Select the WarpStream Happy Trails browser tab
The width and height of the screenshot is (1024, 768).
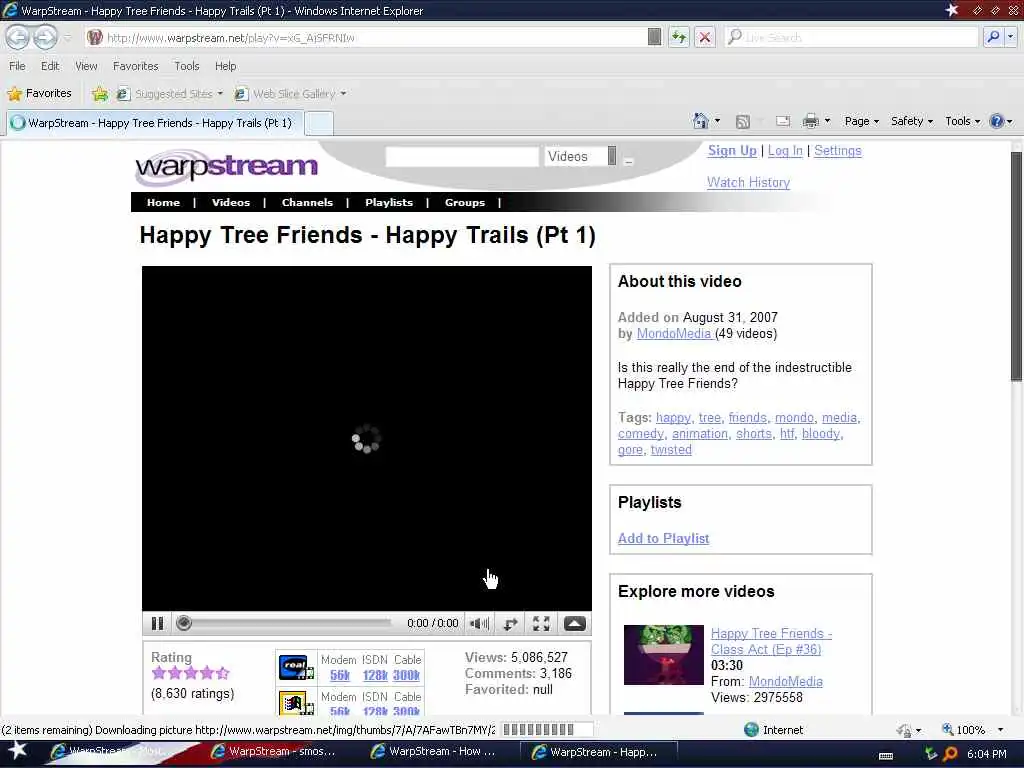(x=155, y=123)
